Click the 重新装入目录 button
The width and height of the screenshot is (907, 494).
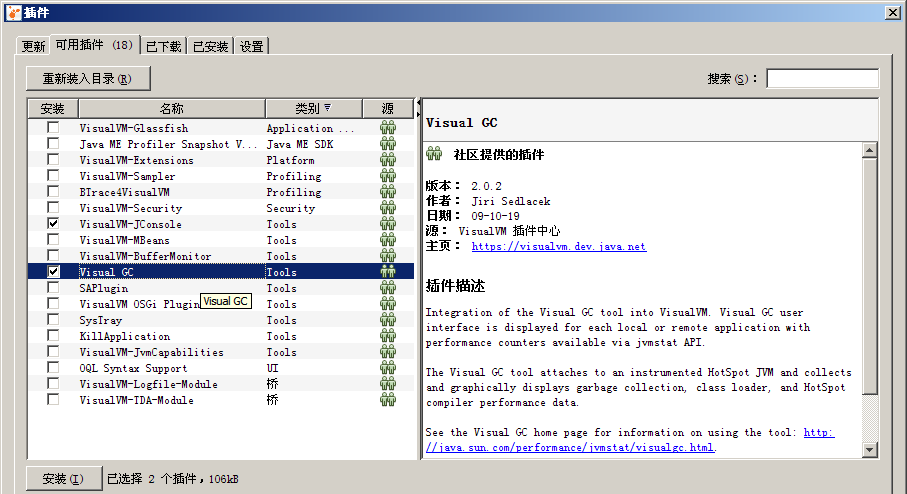click(x=88, y=78)
